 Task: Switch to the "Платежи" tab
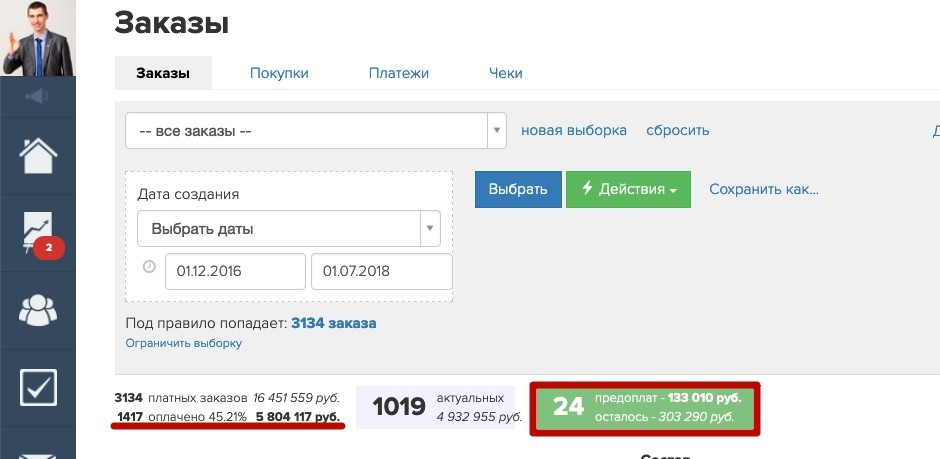click(x=398, y=73)
